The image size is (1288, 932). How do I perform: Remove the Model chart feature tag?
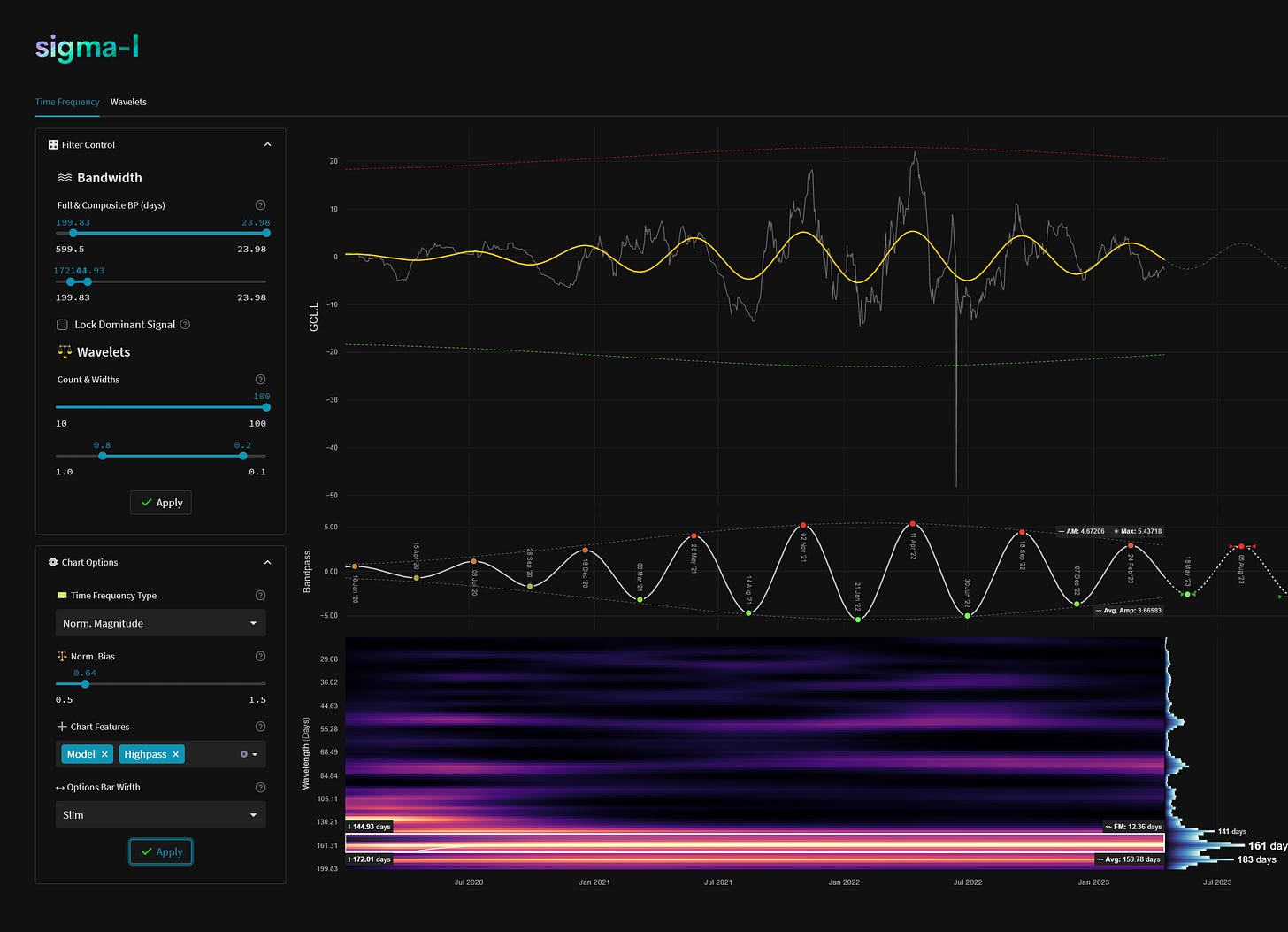click(104, 754)
